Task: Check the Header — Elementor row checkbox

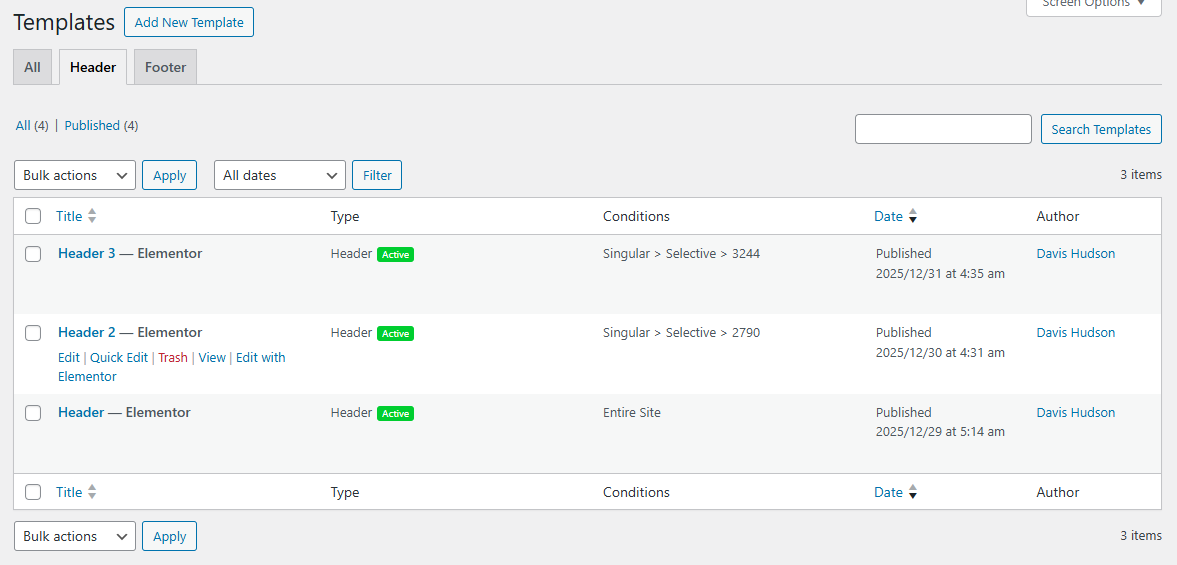Action: (x=33, y=413)
